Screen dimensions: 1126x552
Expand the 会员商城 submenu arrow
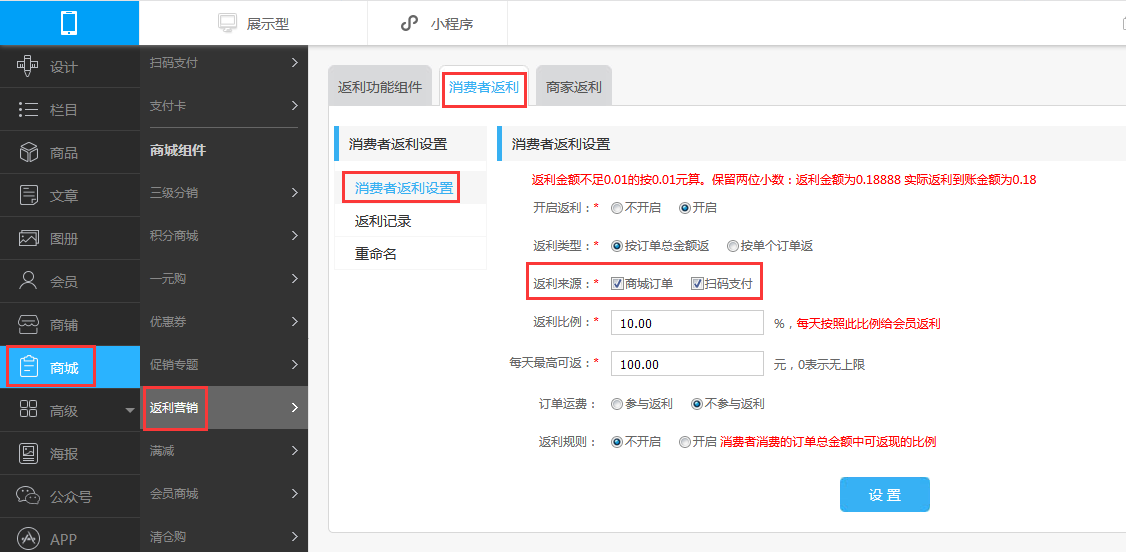(294, 493)
